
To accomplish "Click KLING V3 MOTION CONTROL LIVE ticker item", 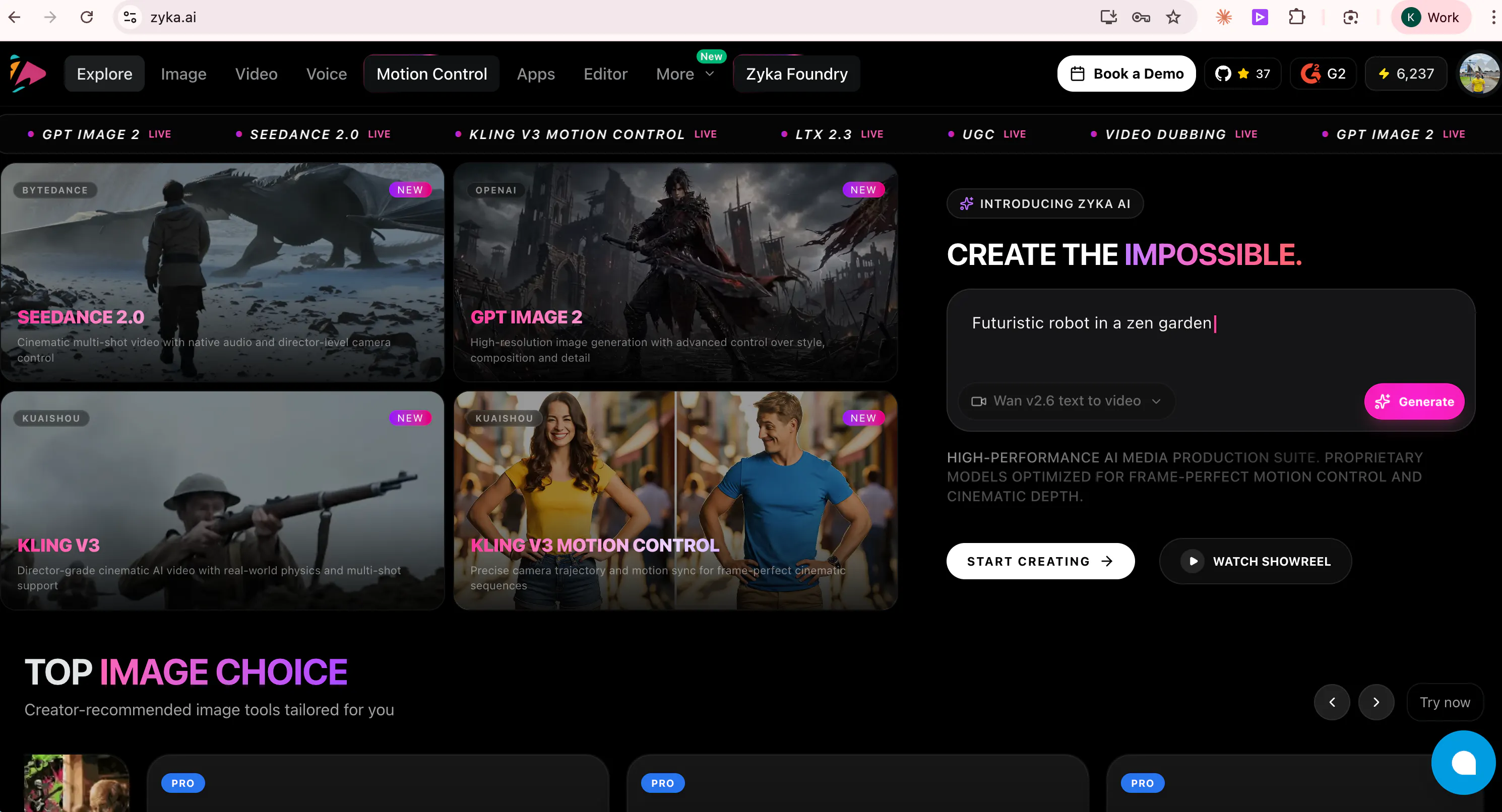I will pyautogui.click(x=586, y=134).
